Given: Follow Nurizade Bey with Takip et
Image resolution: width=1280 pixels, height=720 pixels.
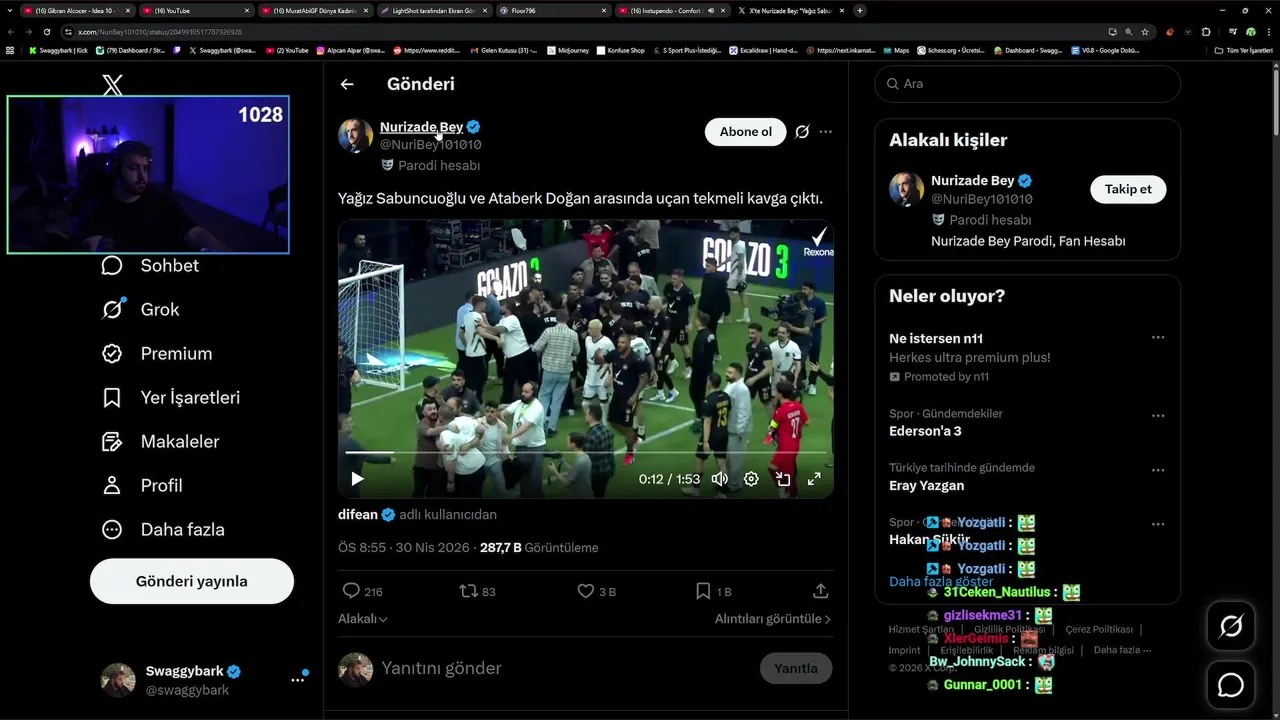Looking at the screenshot, I should point(1128,189).
